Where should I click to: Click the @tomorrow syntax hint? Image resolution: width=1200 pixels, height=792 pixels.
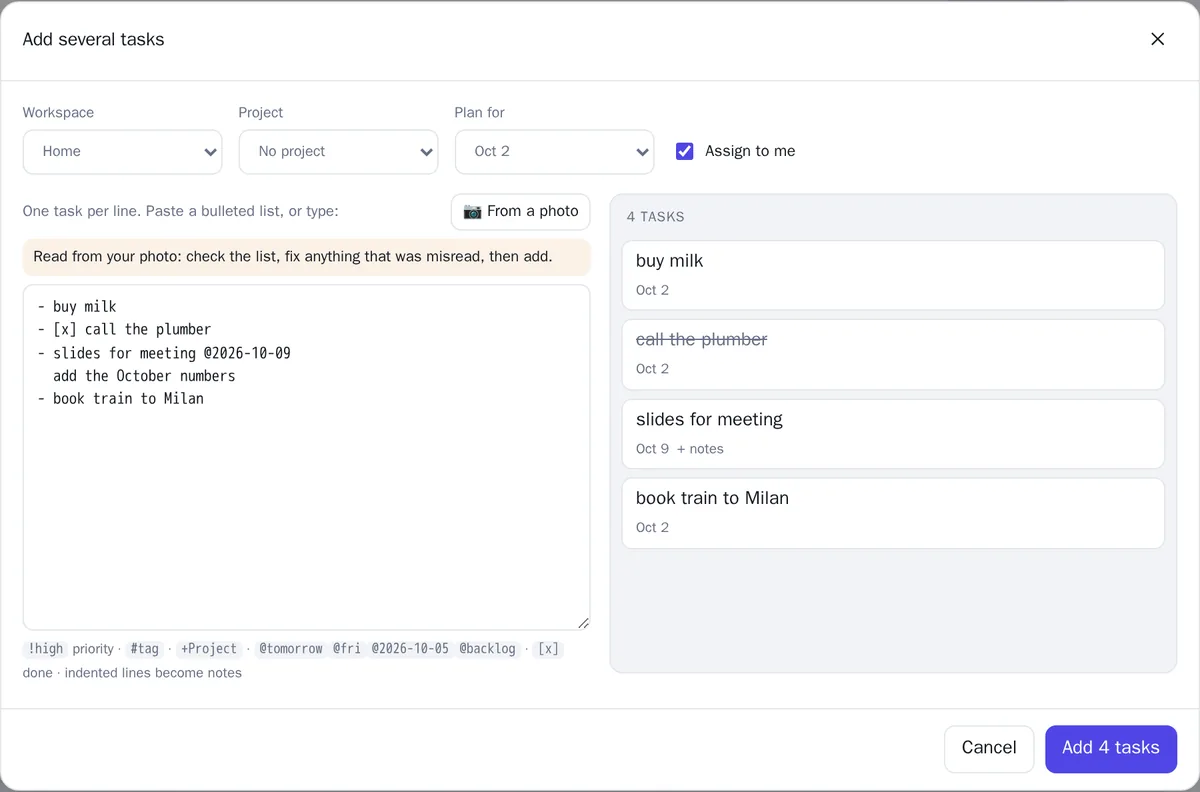pos(291,649)
